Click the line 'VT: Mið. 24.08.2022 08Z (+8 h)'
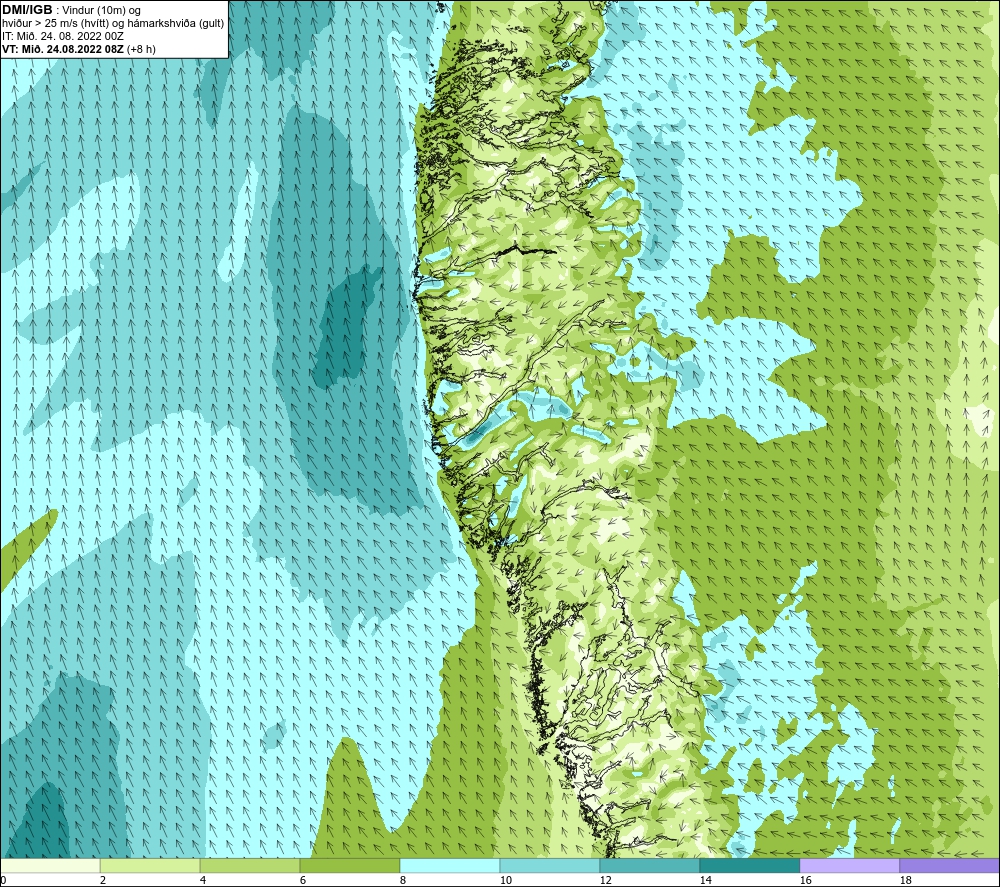Viewport: 1000px width, 887px height. pyautogui.click(x=78, y=48)
